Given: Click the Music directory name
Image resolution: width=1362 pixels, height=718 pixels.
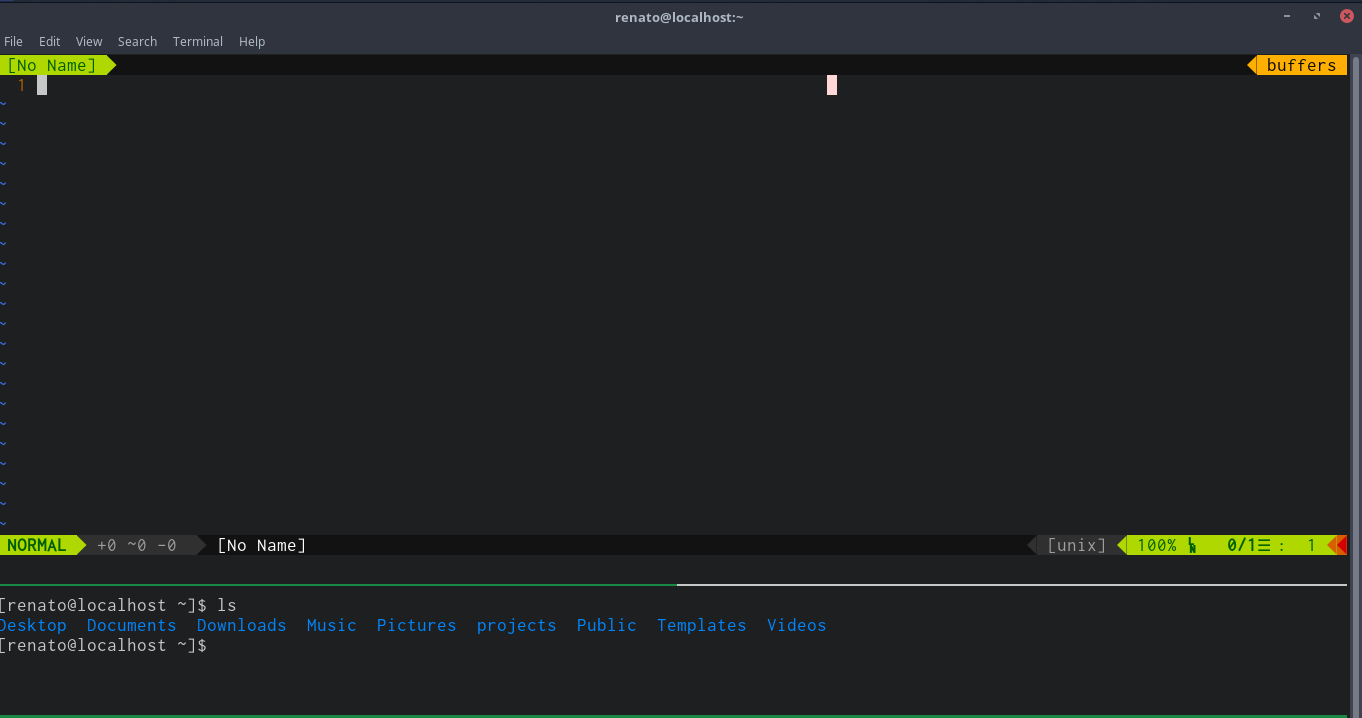Looking at the screenshot, I should click(331, 625).
